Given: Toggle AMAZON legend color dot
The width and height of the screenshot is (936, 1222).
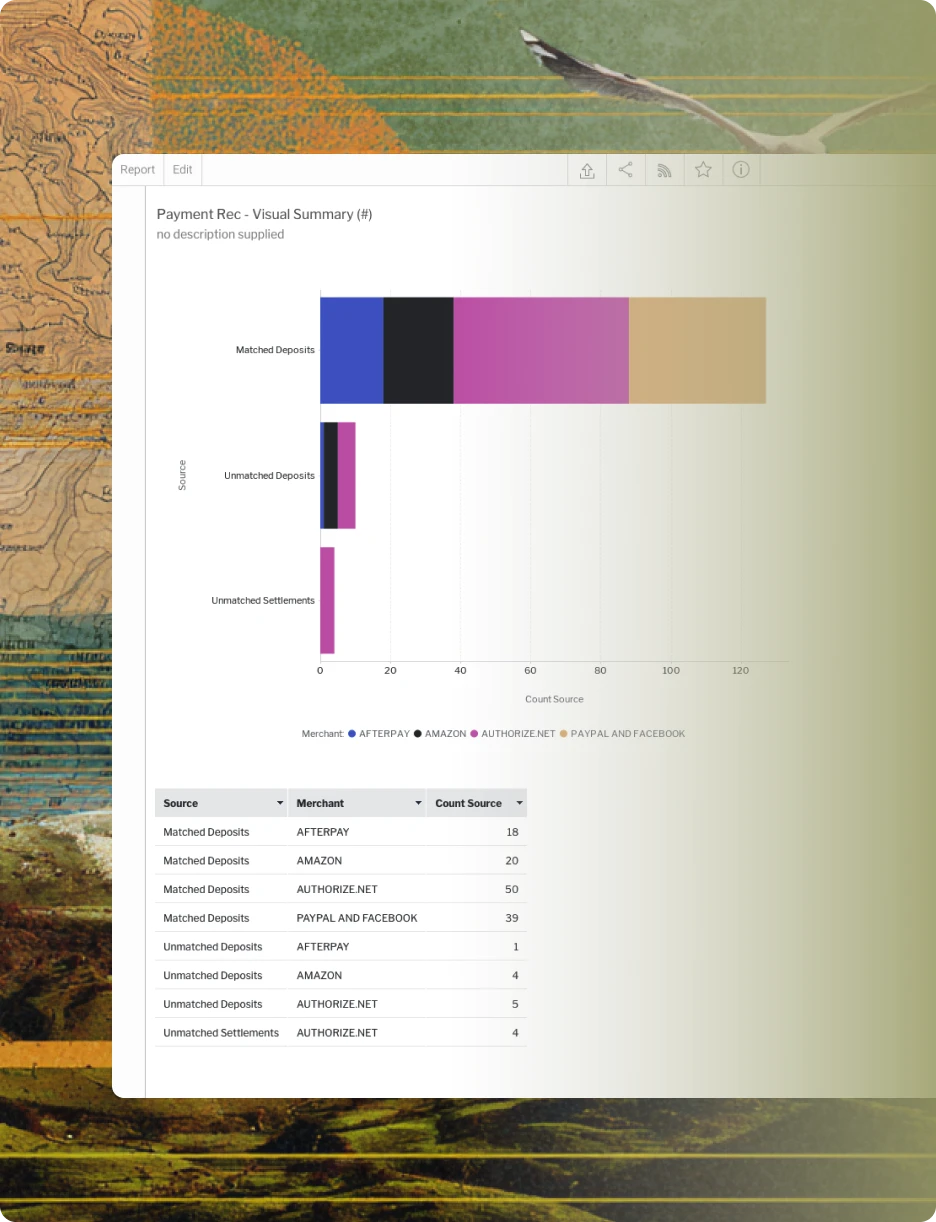Looking at the screenshot, I should (418, 734).
